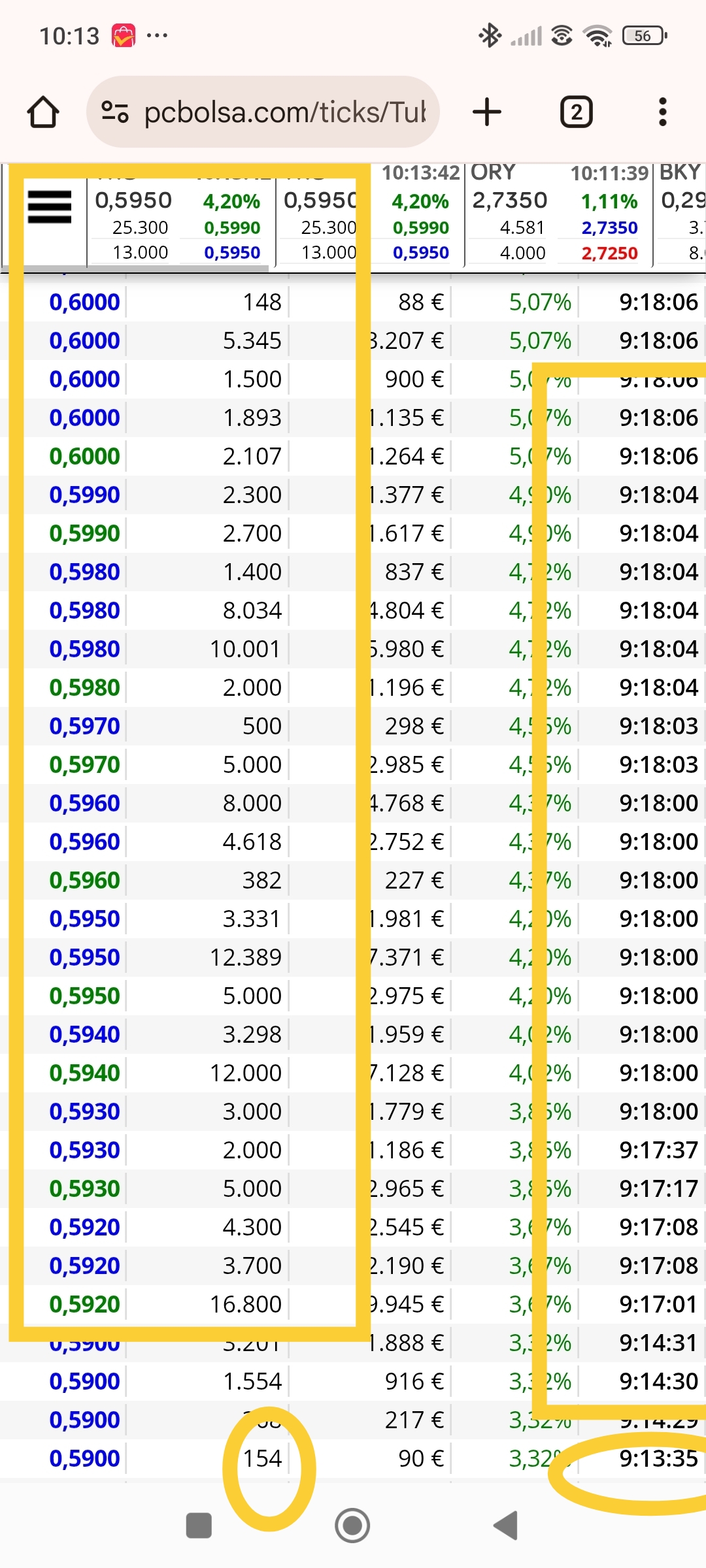
Task: Open a new tab with plus icon
Action: click(x=487, y=112)
